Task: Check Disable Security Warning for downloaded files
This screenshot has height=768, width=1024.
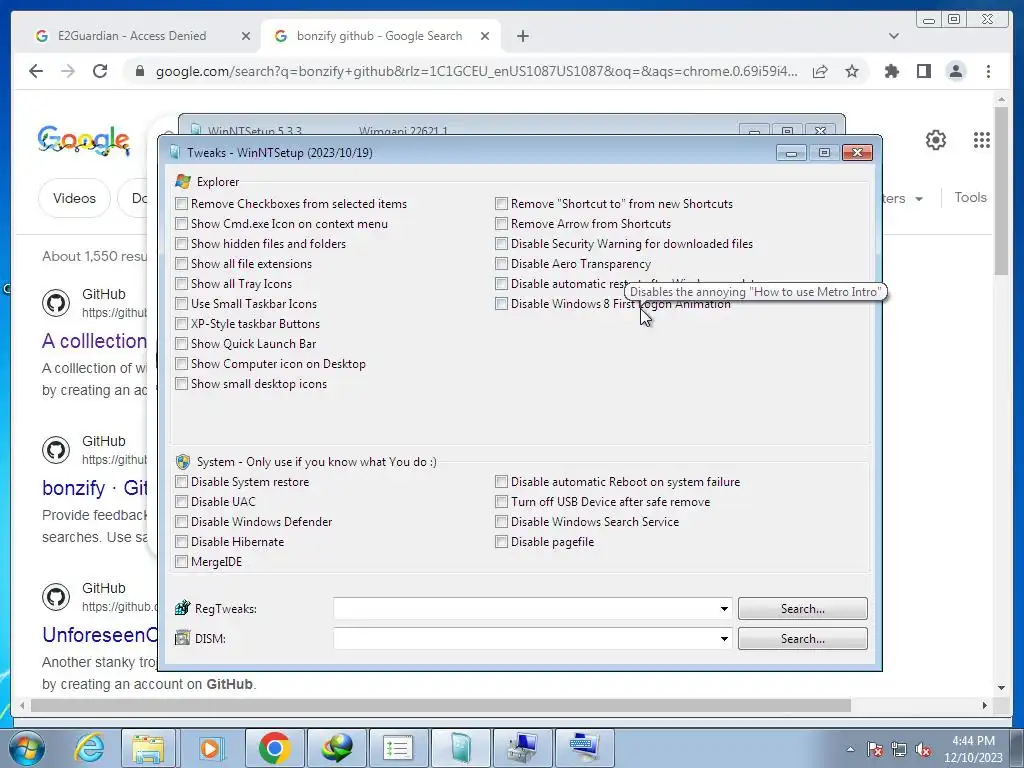Action: coord(501,244)
